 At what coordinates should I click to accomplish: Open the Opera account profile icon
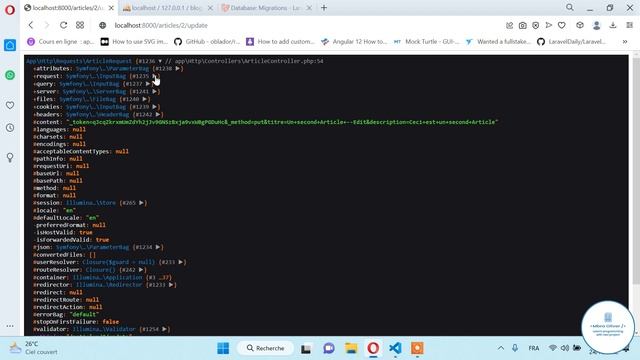click(596, 25)
